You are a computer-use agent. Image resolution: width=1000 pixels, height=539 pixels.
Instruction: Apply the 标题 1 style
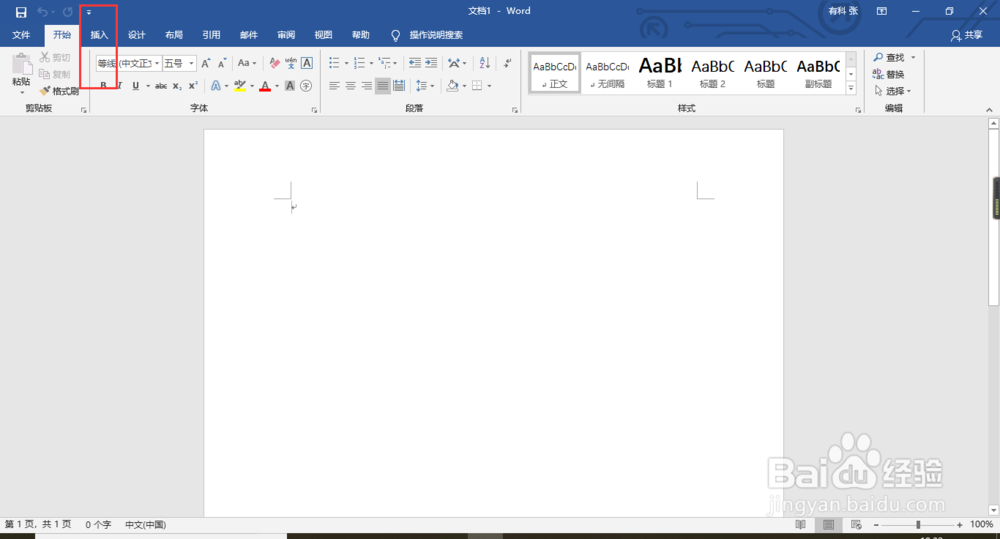coord(659,73)
